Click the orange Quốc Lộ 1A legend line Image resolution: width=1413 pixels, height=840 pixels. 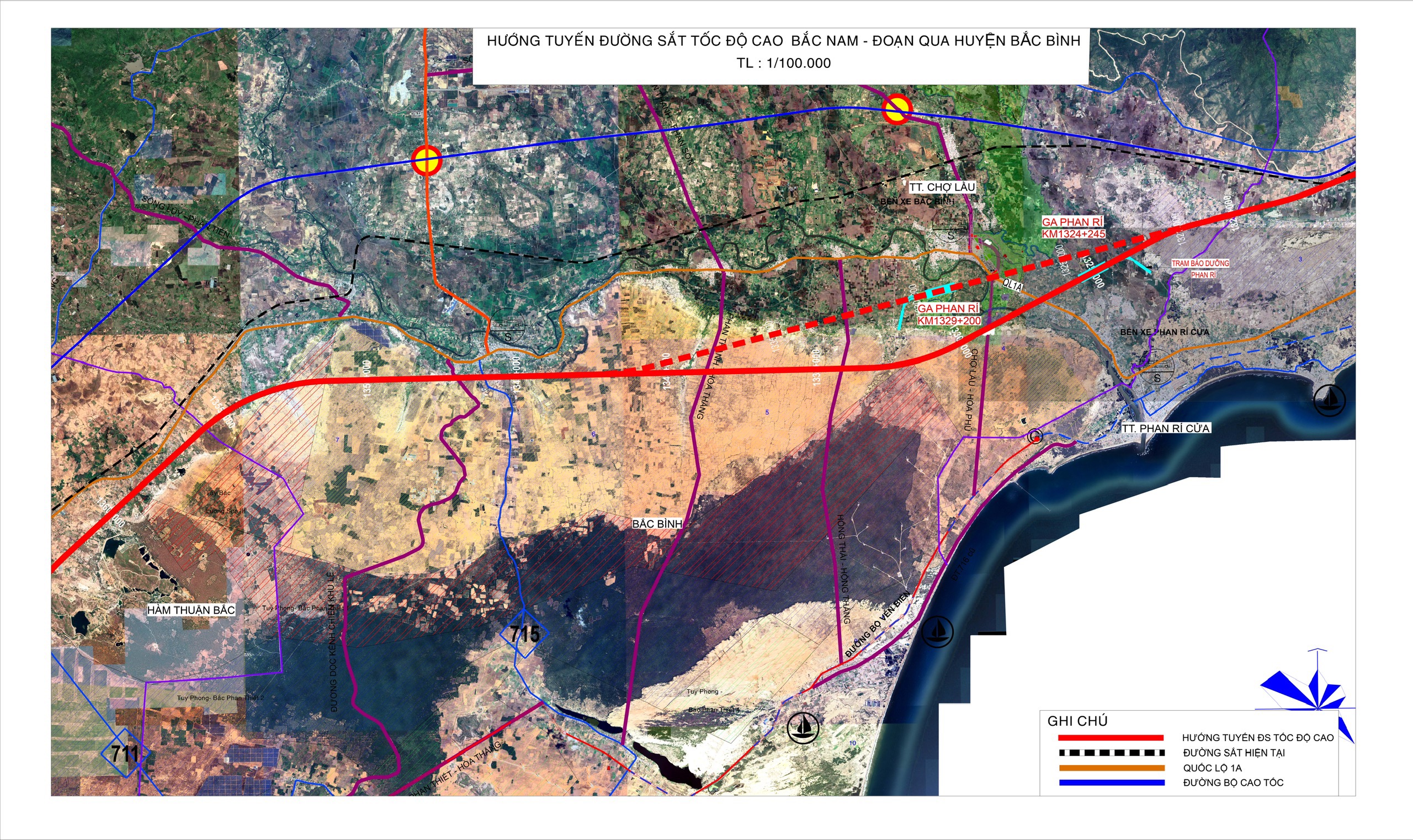tap(1111, 768)
